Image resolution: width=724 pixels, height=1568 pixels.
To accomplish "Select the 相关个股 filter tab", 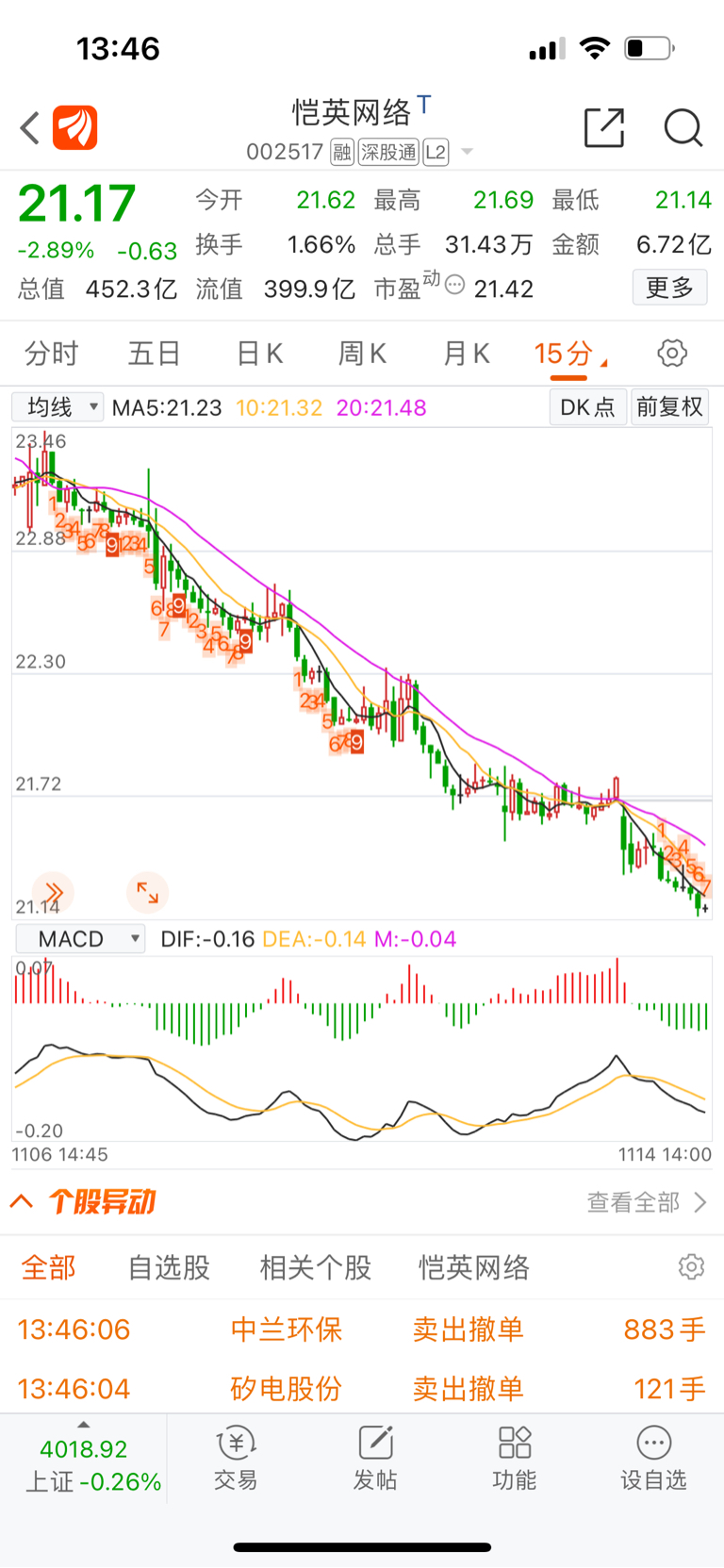I will click(316, 1267).
